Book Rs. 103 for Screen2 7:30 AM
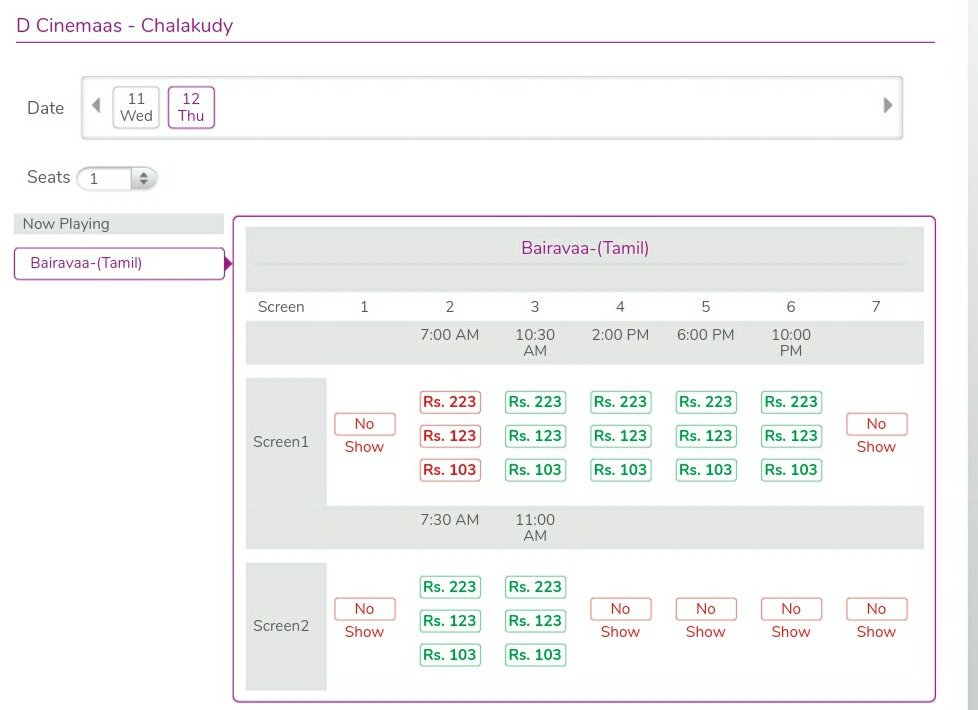This screenshot has height=710, width=978. (450, 654)
